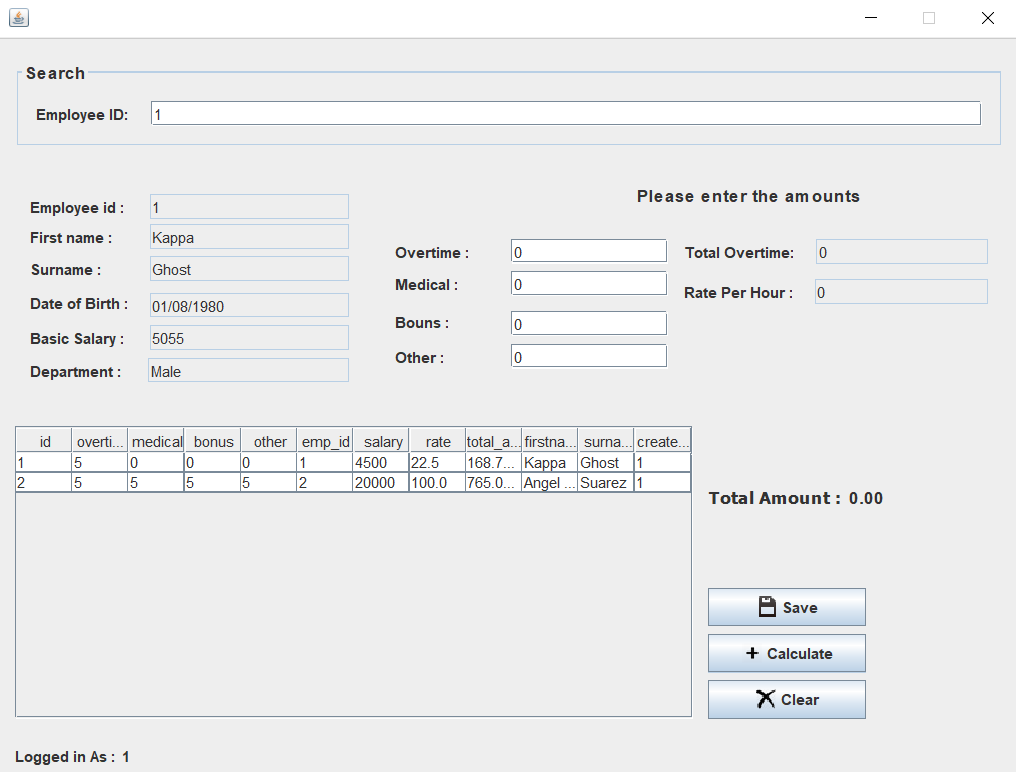1016x772 pixels.
Task: Click the plus icon on Calculate button
Action: pyautogui.click(x=752, y=653)
